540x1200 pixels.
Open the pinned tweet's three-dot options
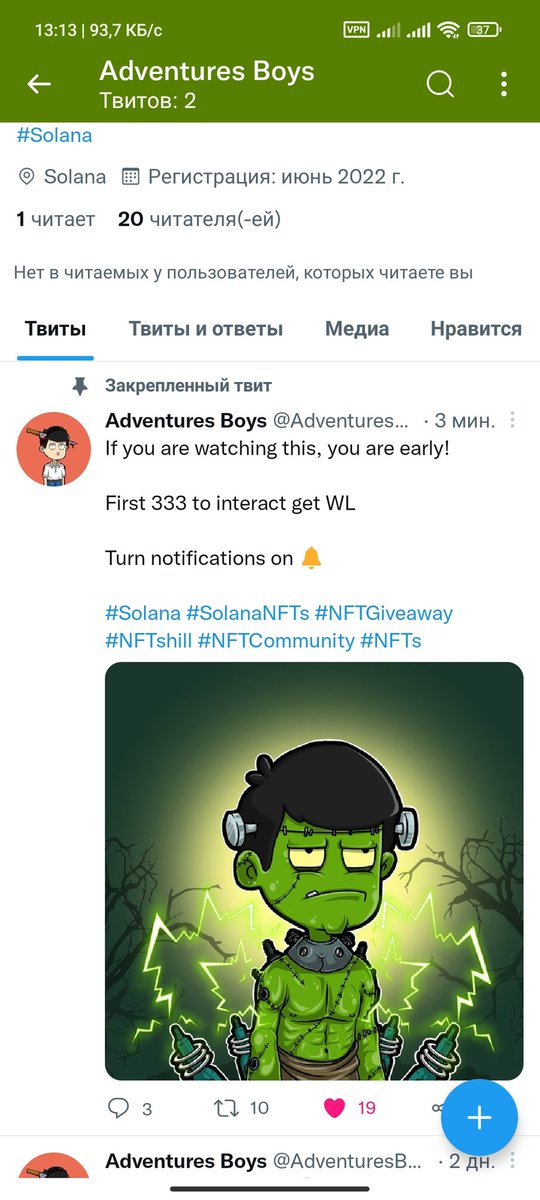click(513, 420)
